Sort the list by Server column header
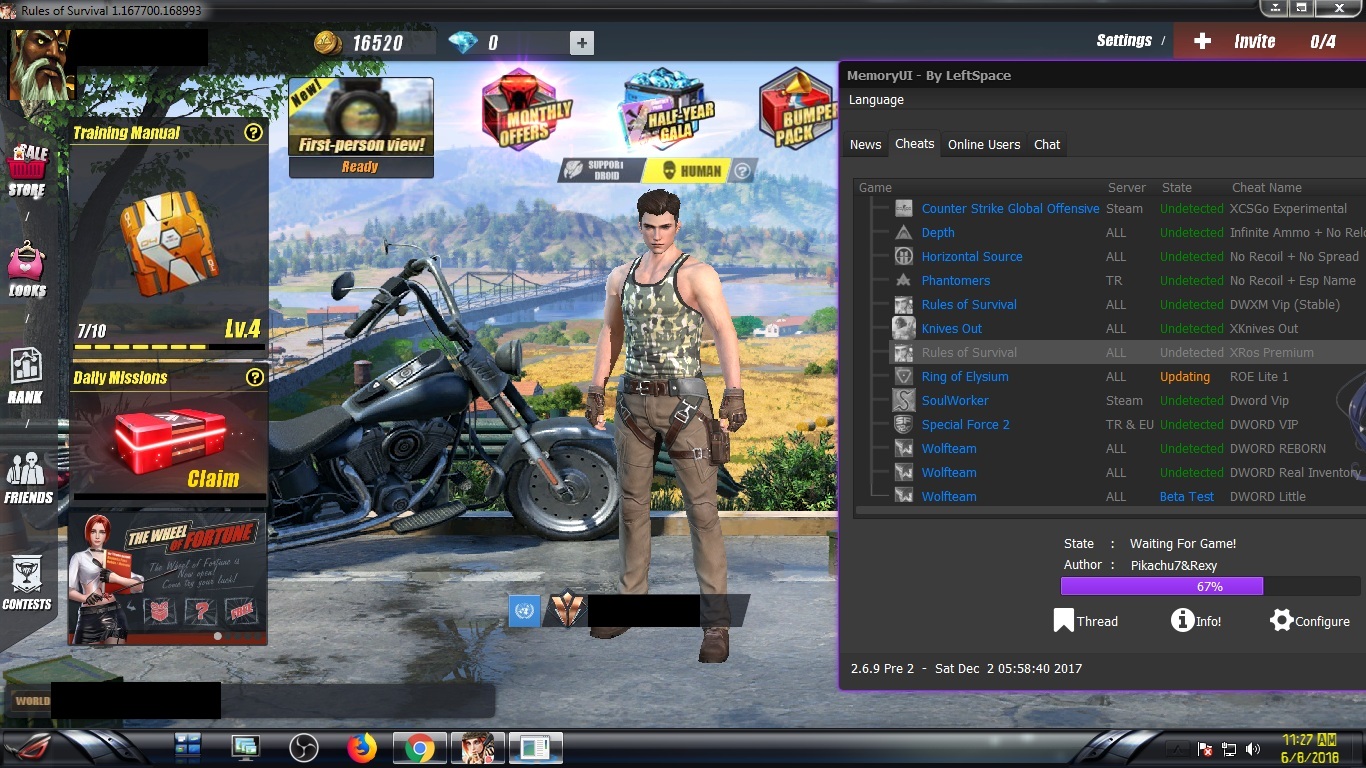The image size is (1366, 768). click(x=1127, y=188)
